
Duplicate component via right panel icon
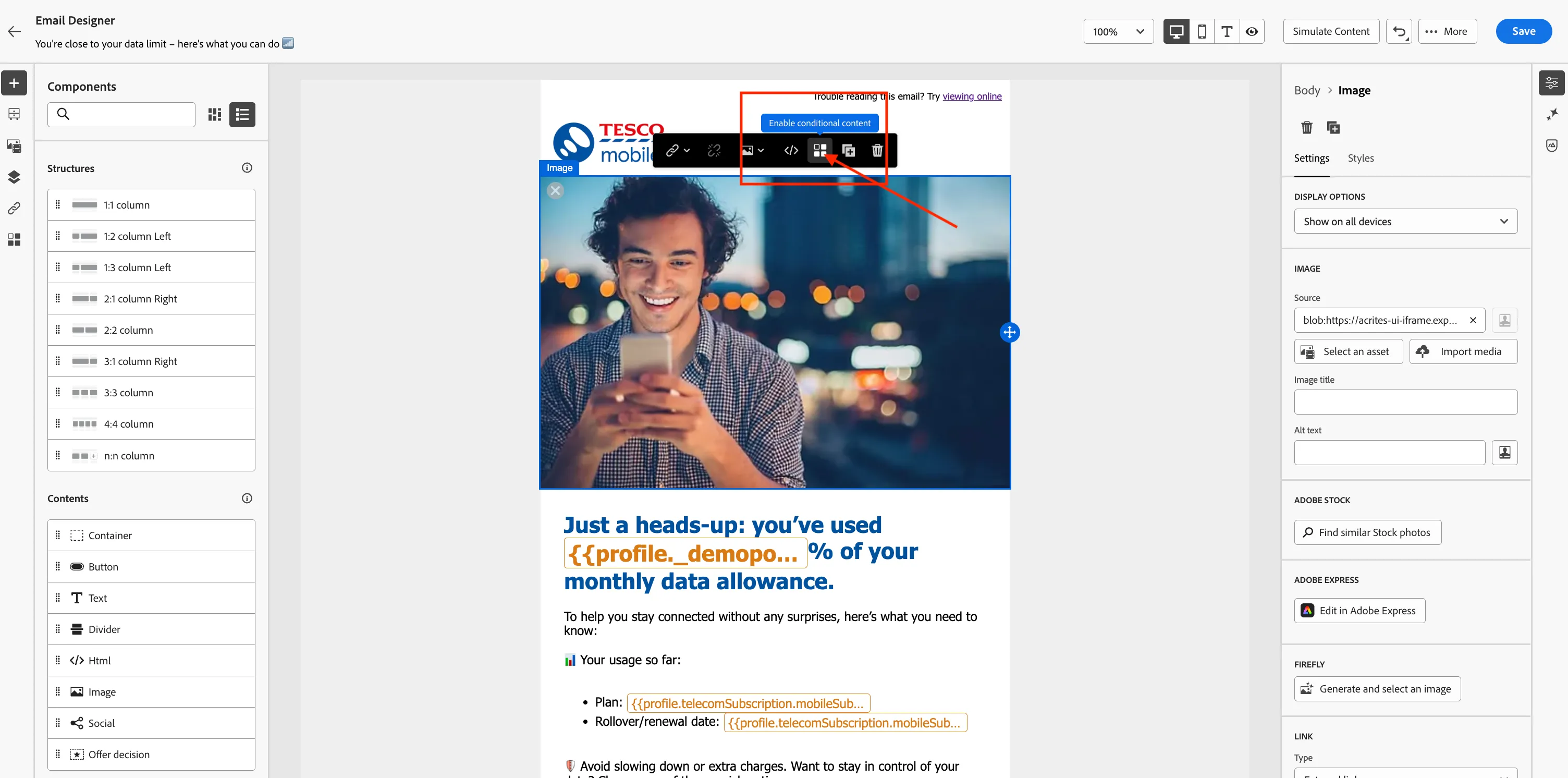(1333, 127)
